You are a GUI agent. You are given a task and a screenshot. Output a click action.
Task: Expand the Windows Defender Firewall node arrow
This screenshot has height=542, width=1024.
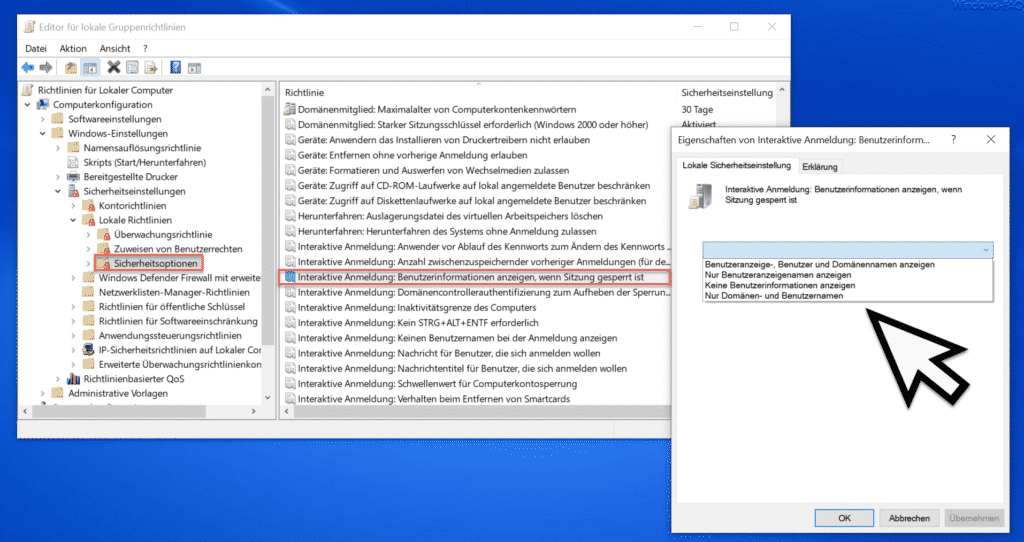point(73,278)
